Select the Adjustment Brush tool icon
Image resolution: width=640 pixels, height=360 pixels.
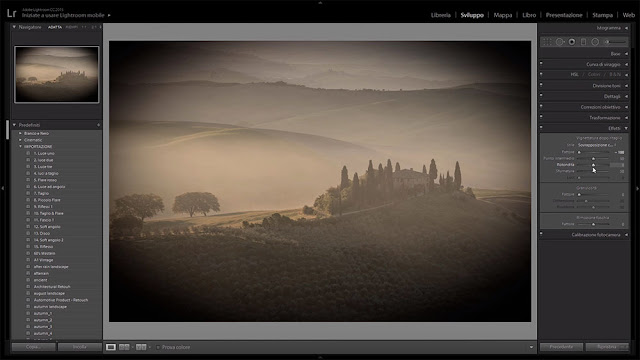[615, 42]
